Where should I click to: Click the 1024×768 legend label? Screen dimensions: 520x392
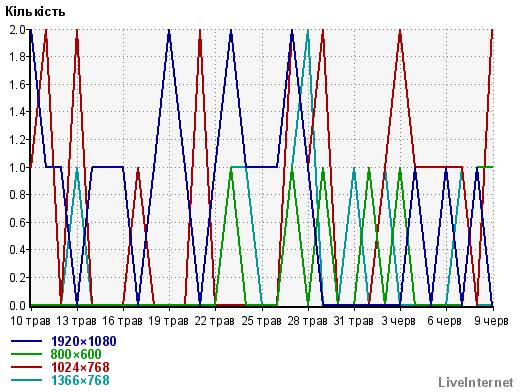point(80,367)
